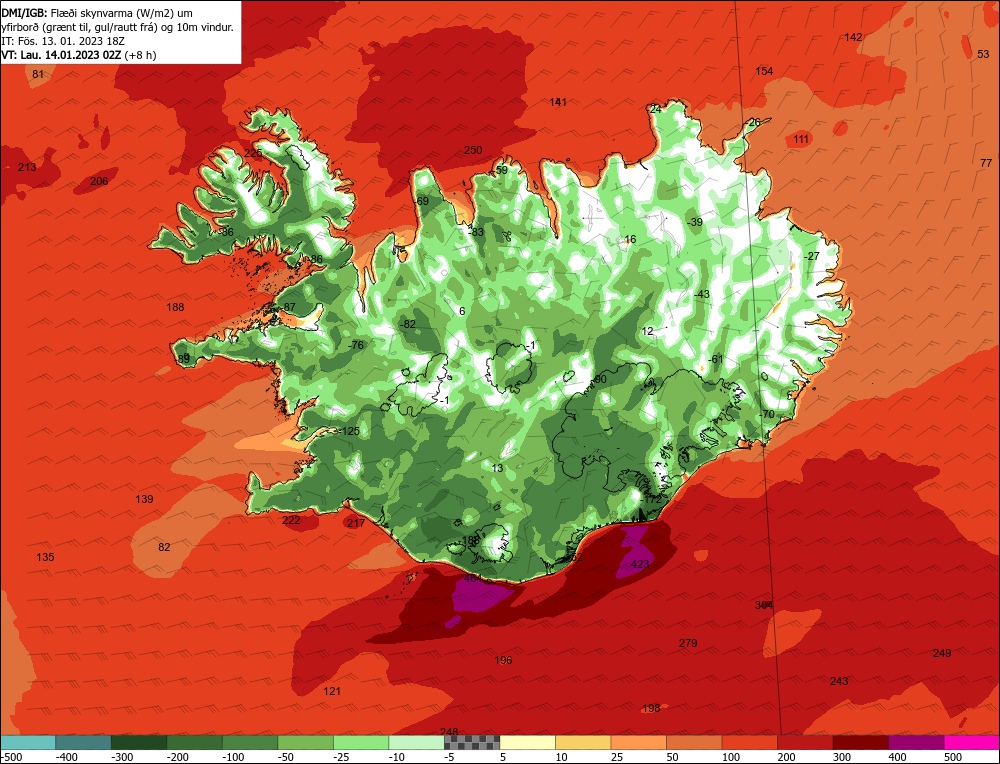This screenshot has width=1000, height=764.
Task: Select the value 196 south of Iceland
Action: pyautogui.click(x=503, y=660)
